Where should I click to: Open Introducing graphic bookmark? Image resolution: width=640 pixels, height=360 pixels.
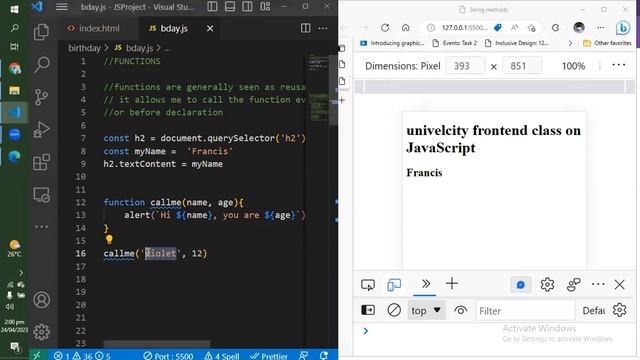[392, 43]
